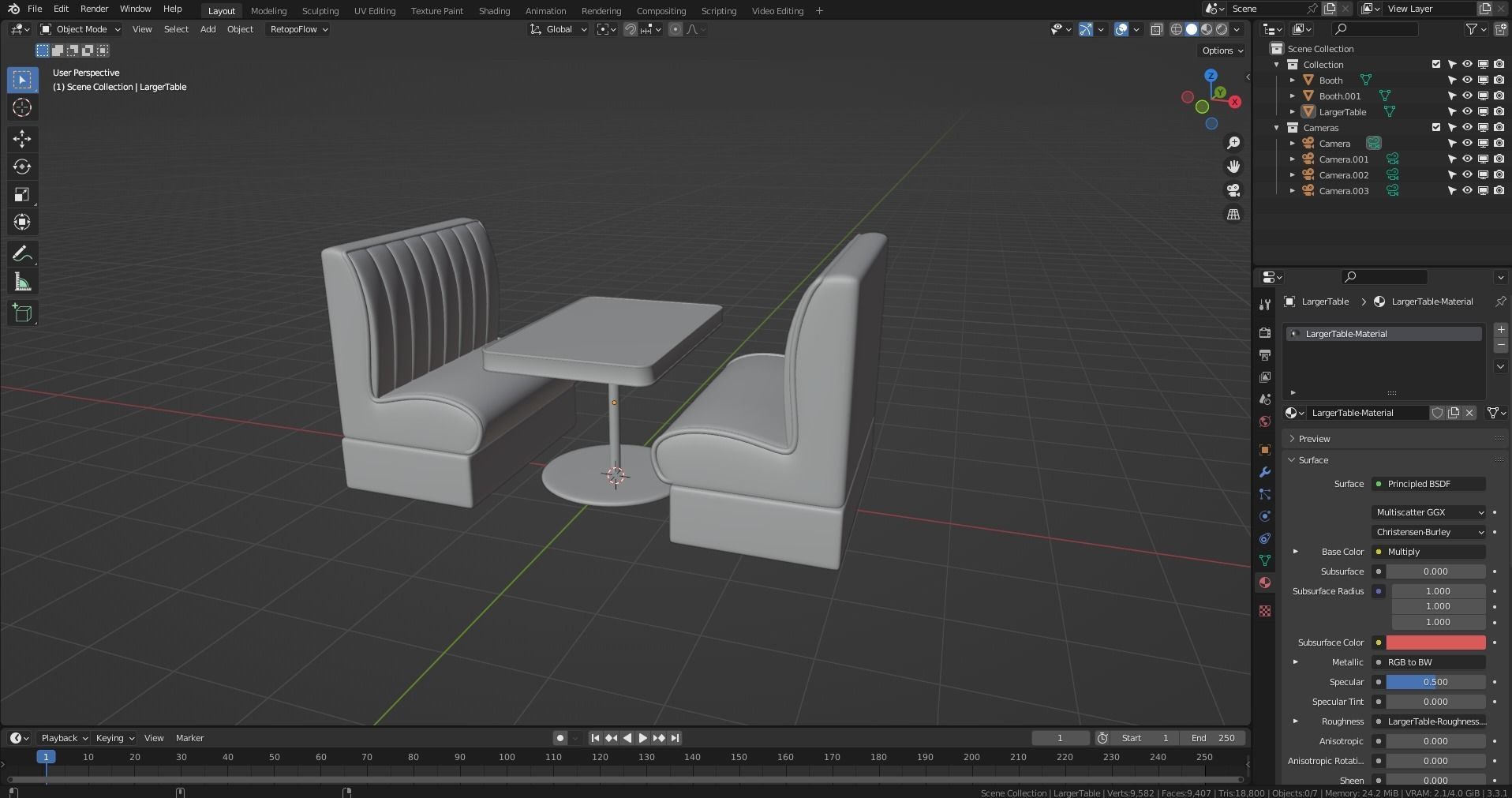Image resolution: width=1512 pixels, height=798 pixels.
Task: Open the File menu
Action: 35,9
